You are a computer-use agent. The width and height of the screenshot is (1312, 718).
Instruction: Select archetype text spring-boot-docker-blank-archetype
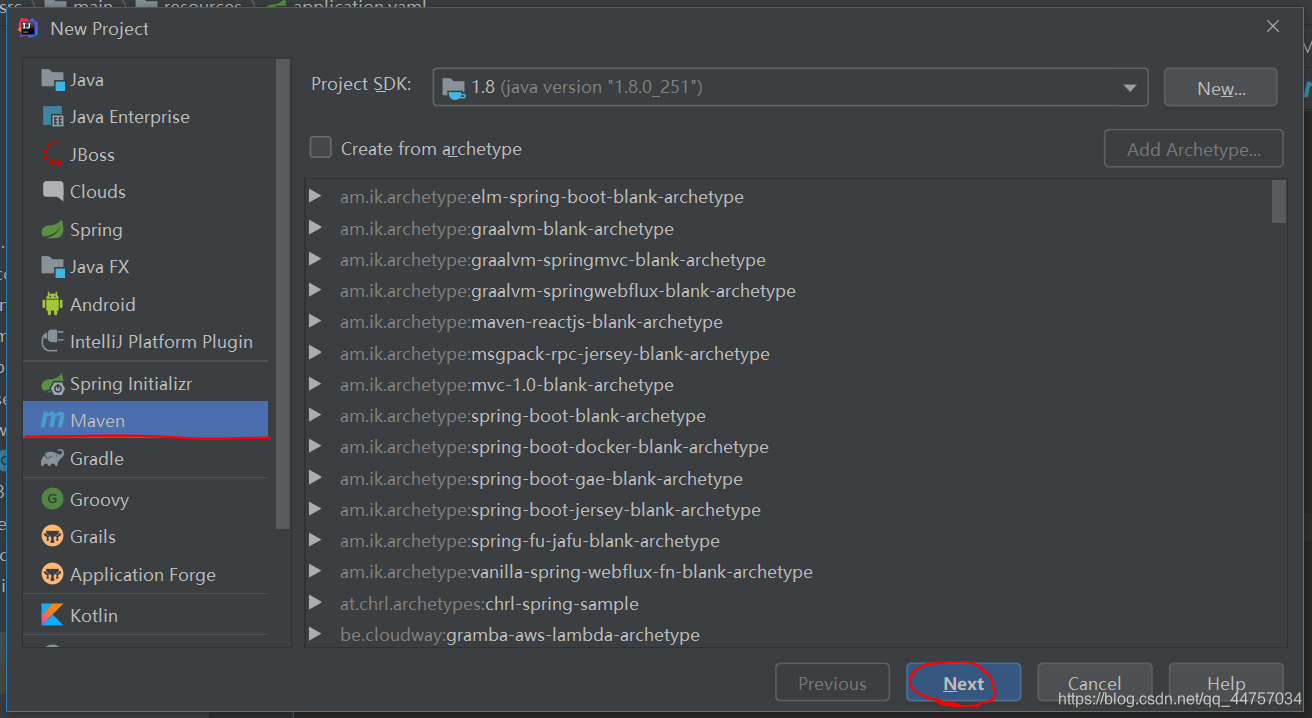coord(620,447)
